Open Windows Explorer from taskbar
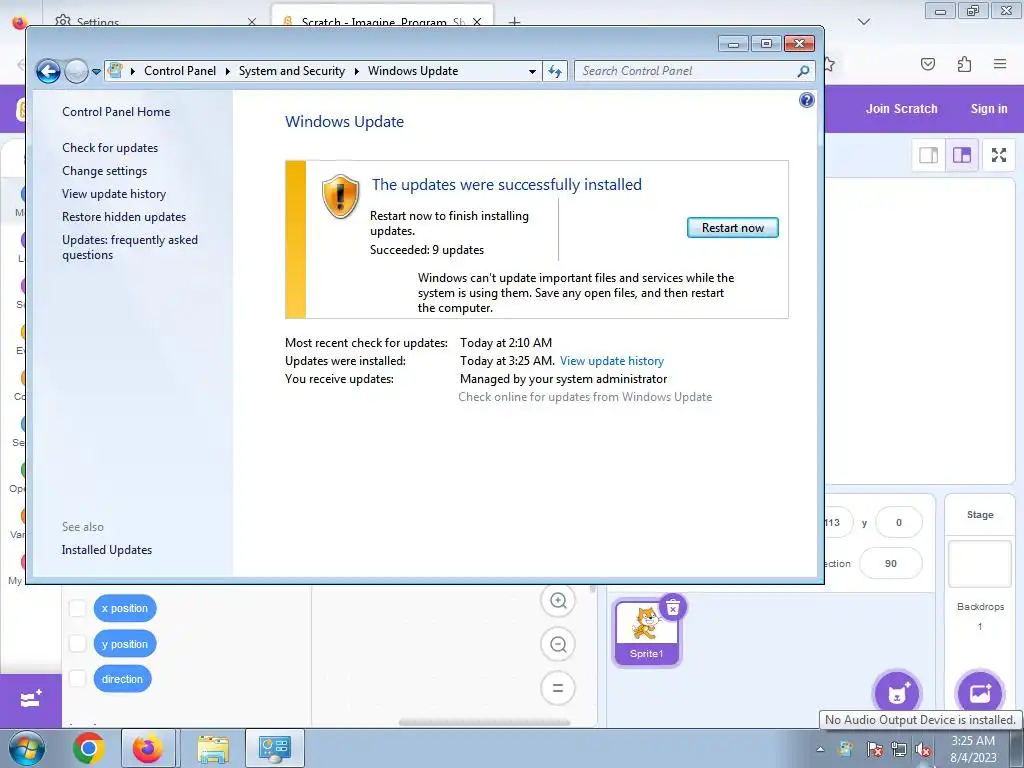1024x768 pixels. [213, 748]
